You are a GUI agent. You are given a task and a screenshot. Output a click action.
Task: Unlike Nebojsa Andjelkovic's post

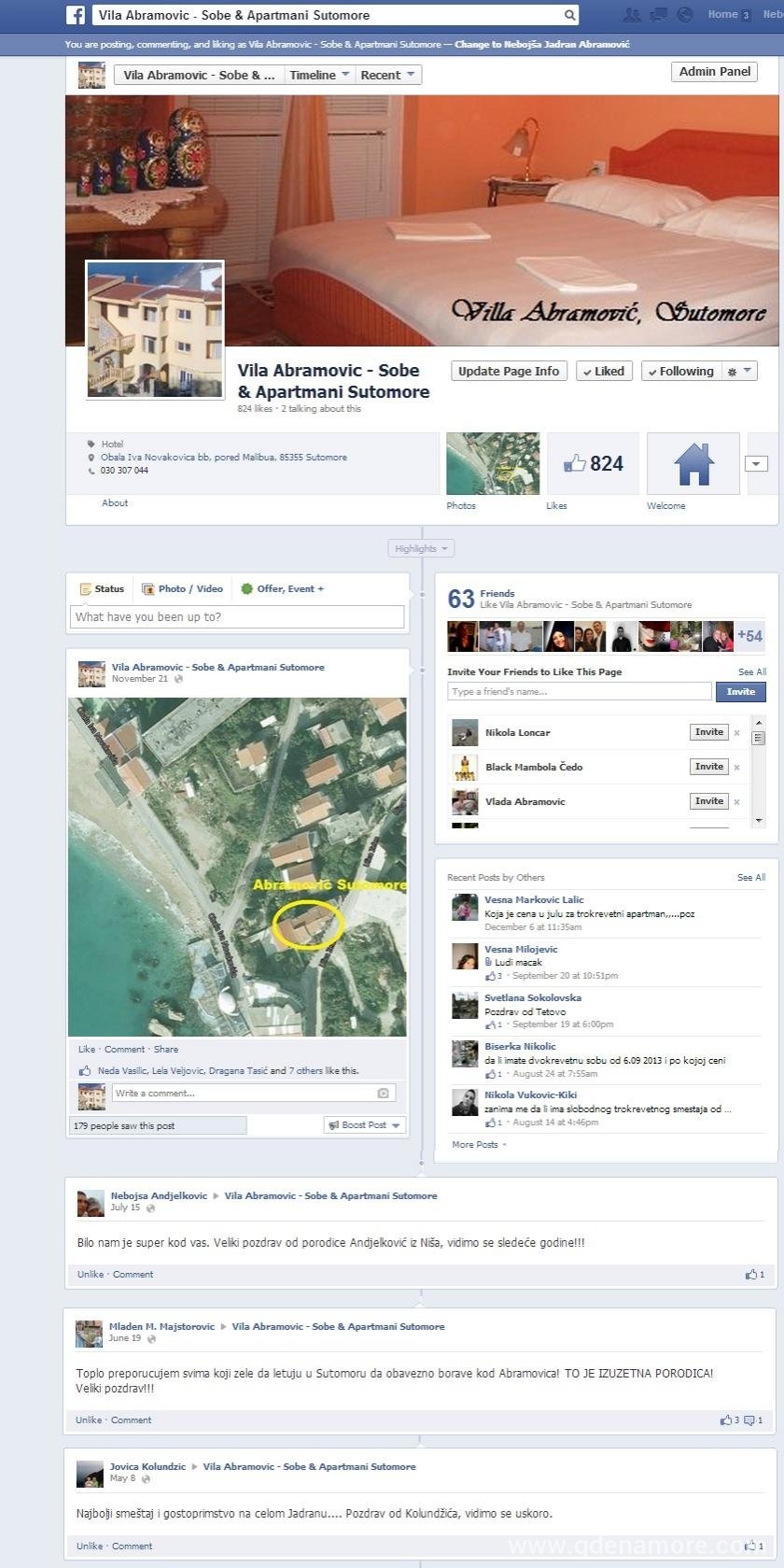point(90,1275)
